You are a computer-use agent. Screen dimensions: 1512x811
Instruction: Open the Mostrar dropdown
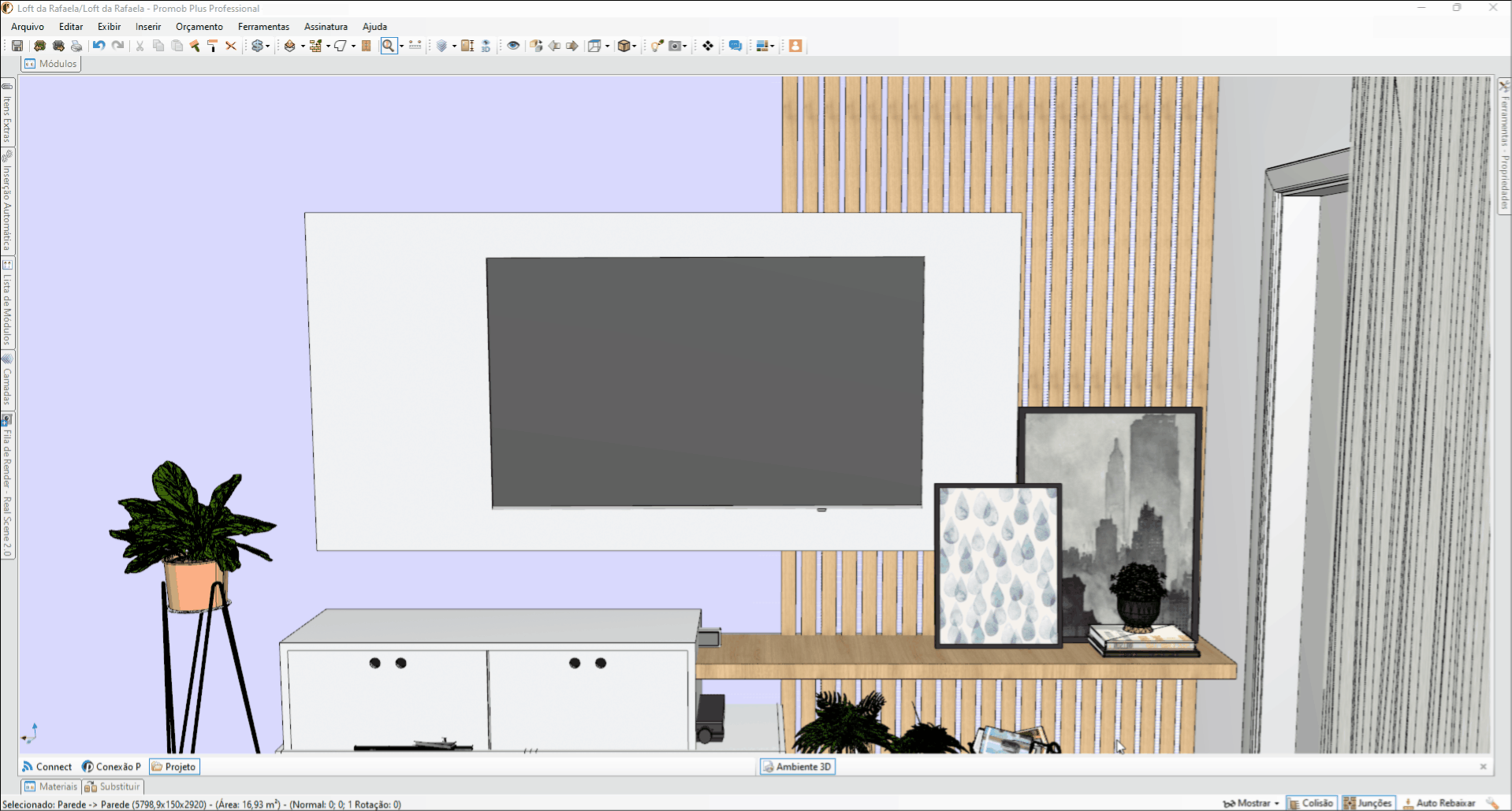(1251, 803)
